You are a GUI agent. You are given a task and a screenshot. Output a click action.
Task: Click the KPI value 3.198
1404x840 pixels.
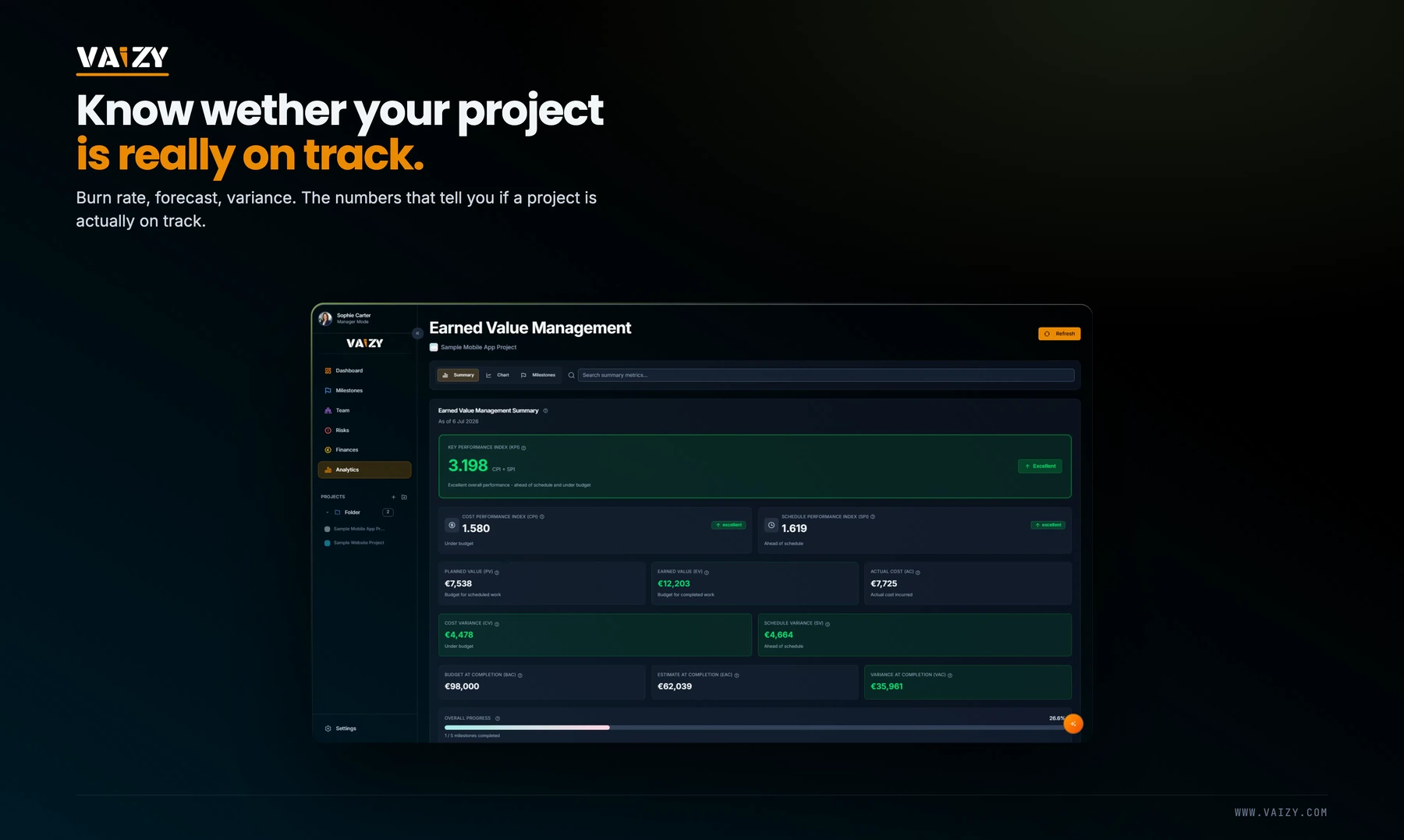click(468, 466)
